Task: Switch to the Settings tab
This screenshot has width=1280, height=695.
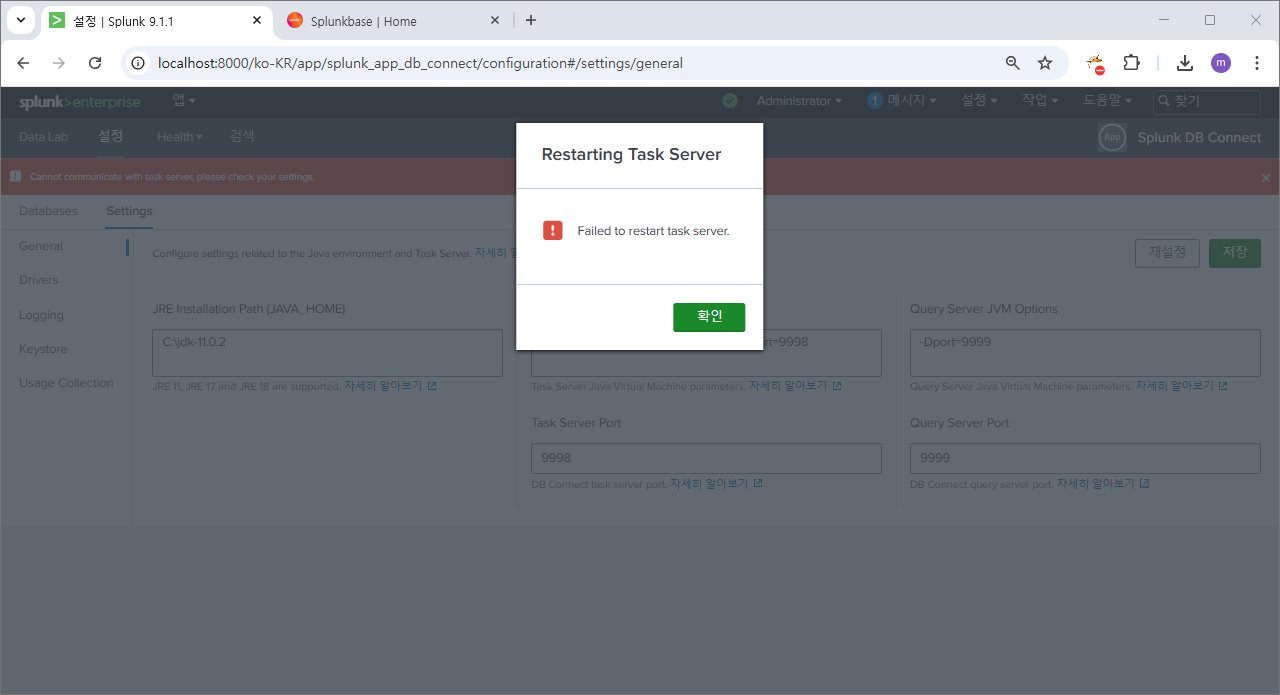Action: click(129, 211)
